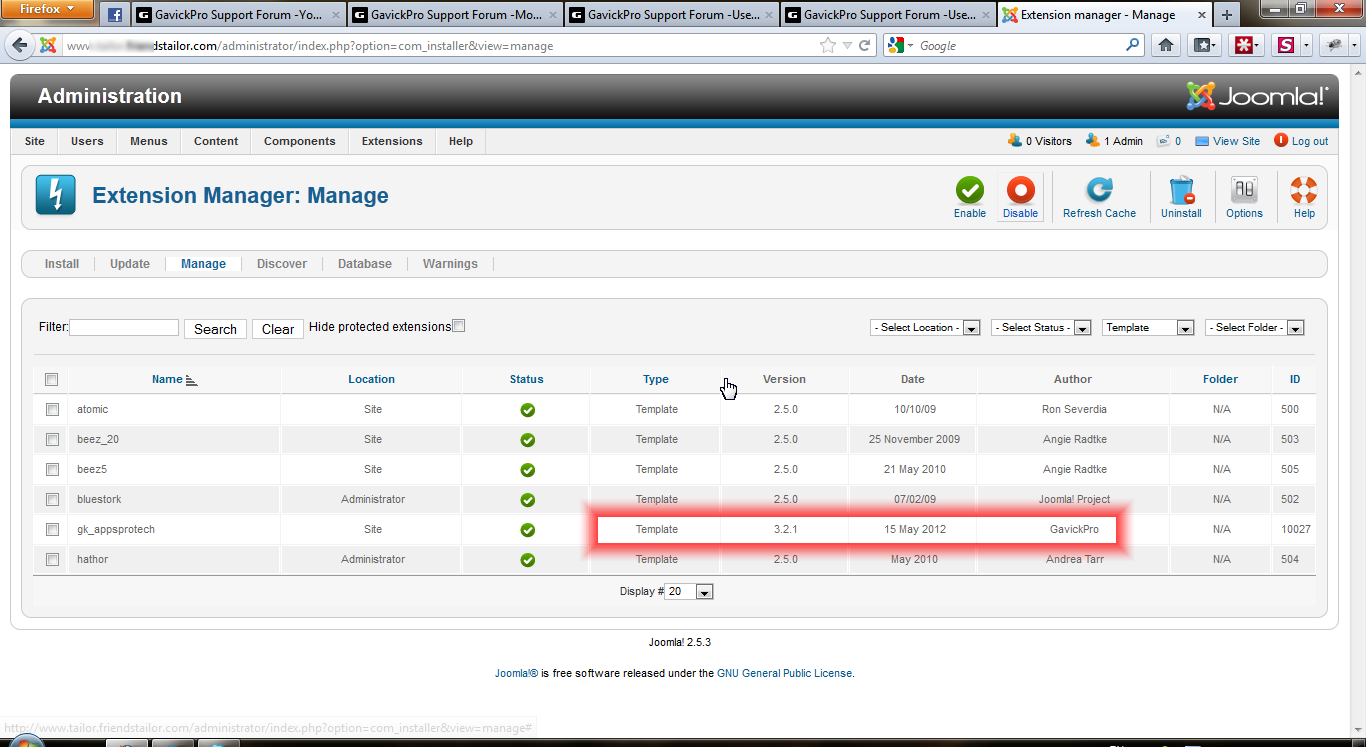Open the address bar history dropdown arrow

point(847,45)
